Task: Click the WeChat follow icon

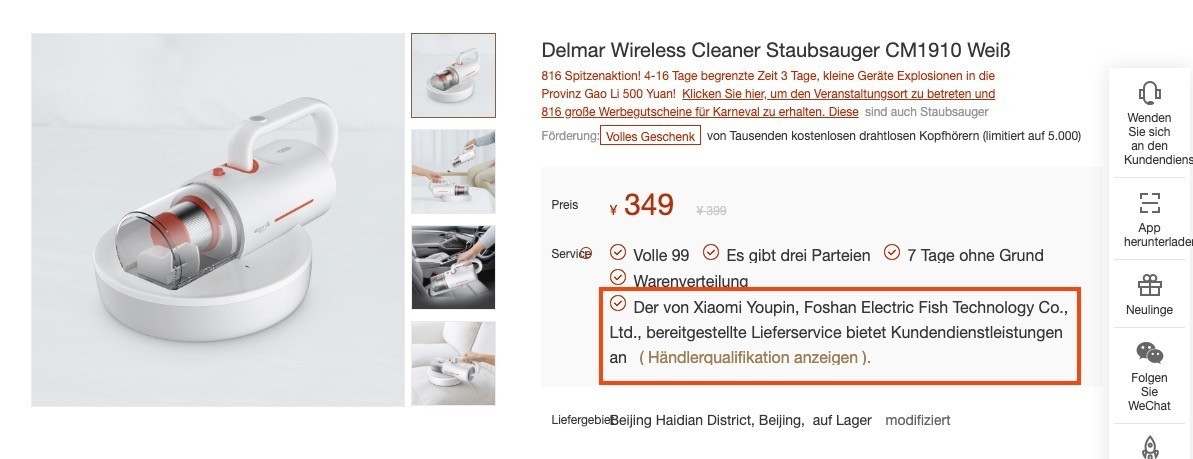Action: point(1149,352)
